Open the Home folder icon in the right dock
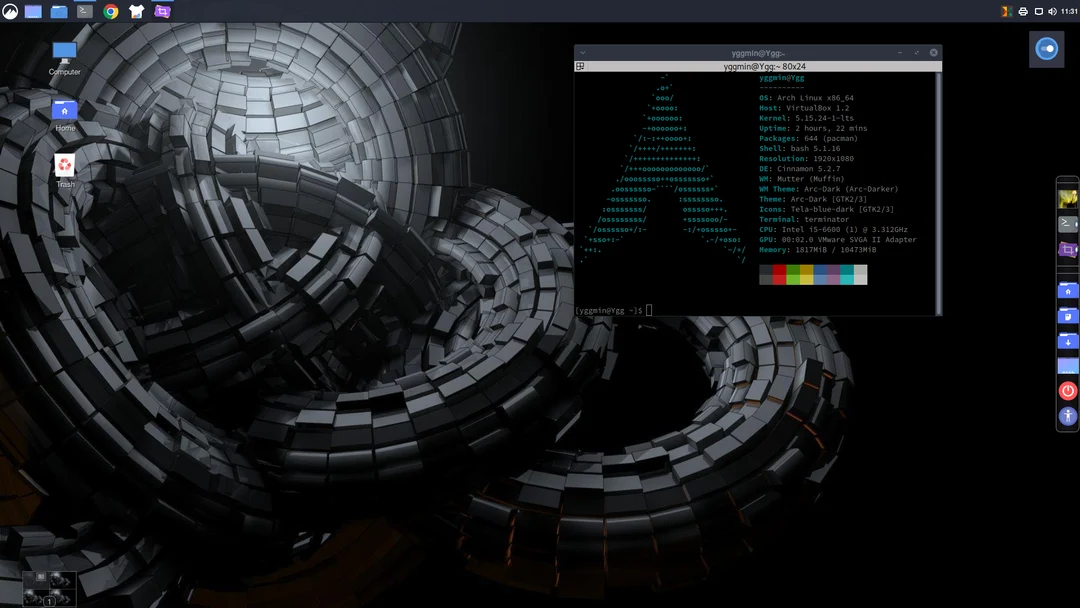 click(x=1066, y=290)
